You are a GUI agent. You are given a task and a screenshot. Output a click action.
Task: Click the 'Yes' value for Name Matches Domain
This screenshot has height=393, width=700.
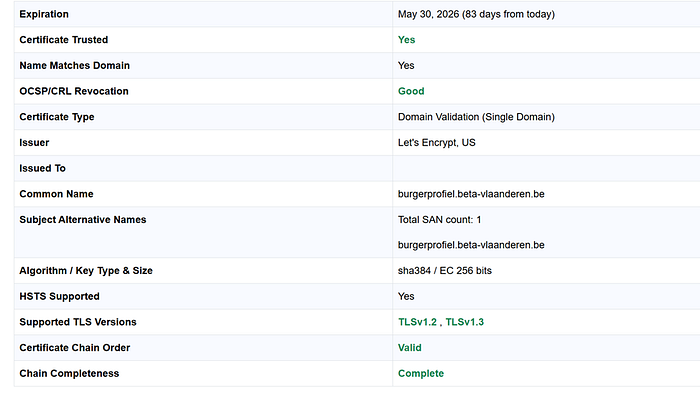406,66
